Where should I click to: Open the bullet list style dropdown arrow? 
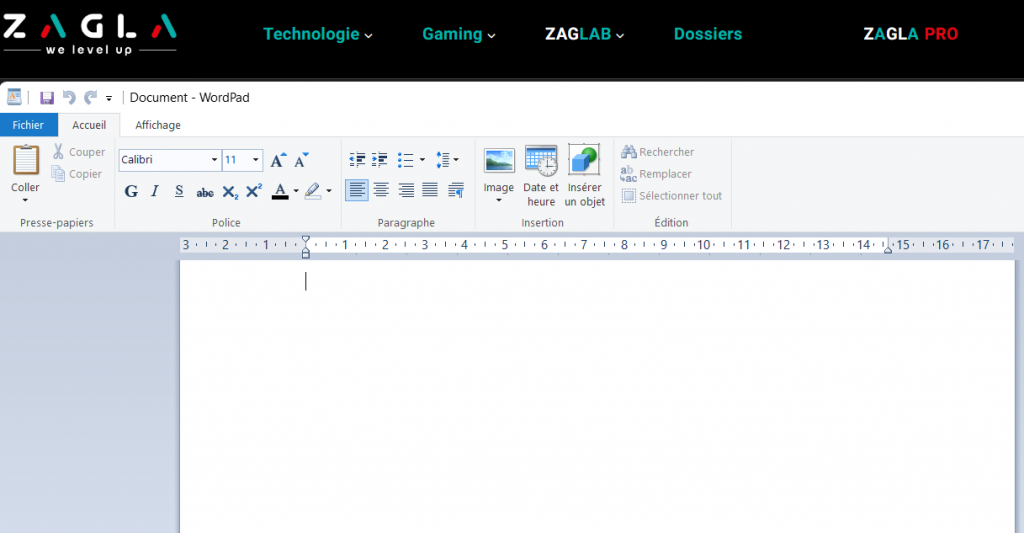tap(422, 160)
